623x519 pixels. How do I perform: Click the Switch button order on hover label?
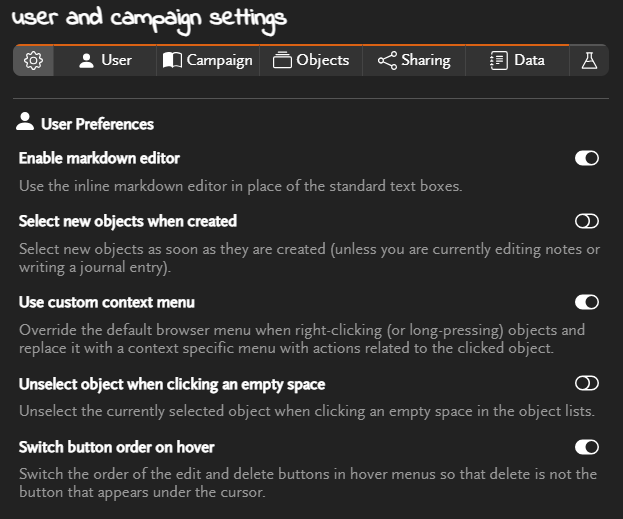[x=117, y=447]
